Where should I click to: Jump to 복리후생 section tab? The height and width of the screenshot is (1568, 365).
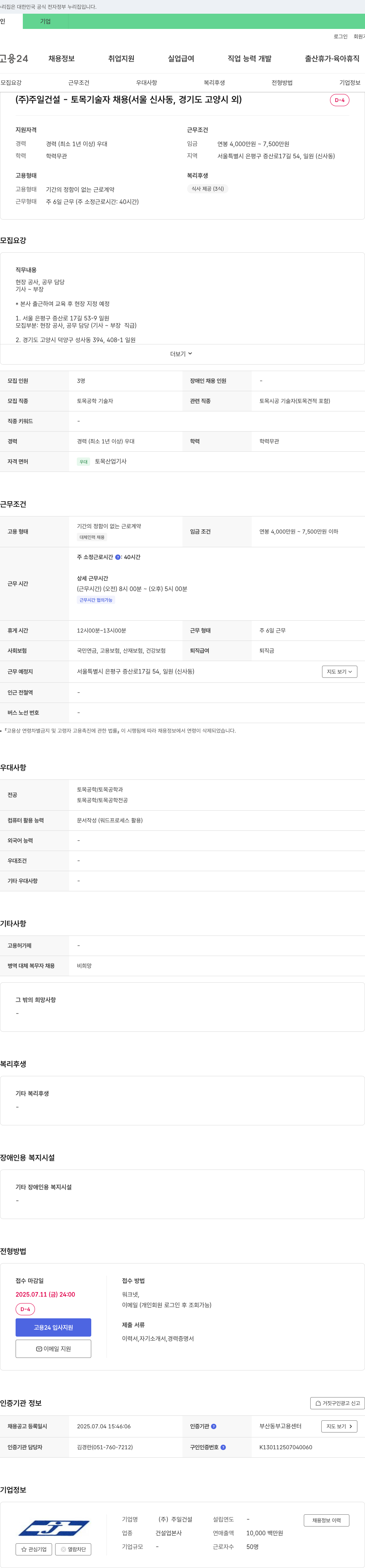214,83
